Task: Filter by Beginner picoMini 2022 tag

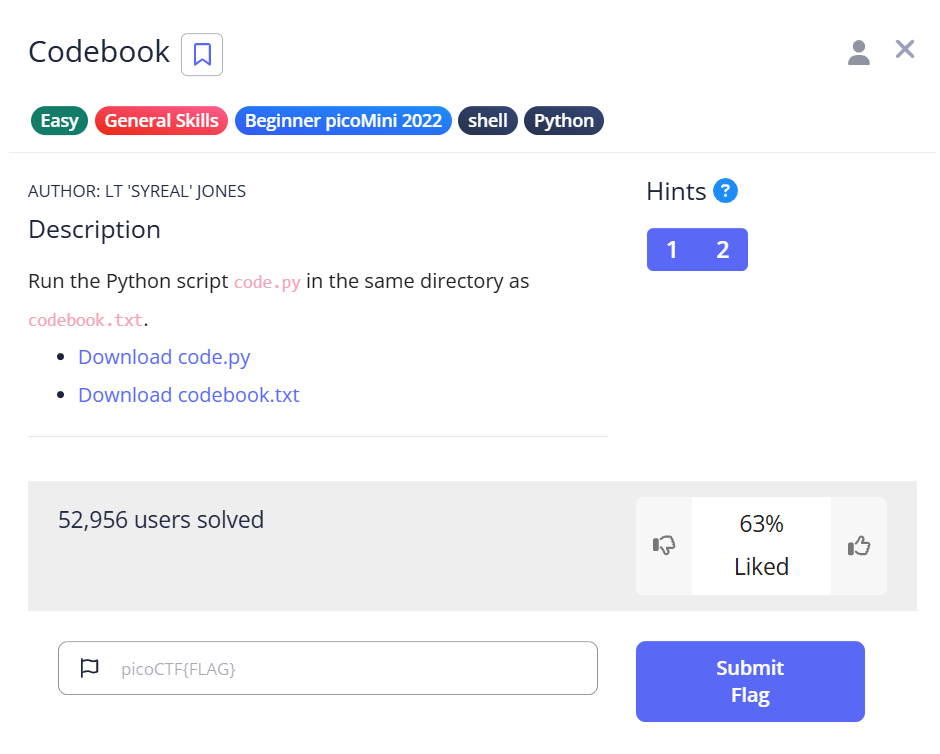Action: (x=343, y=121)
